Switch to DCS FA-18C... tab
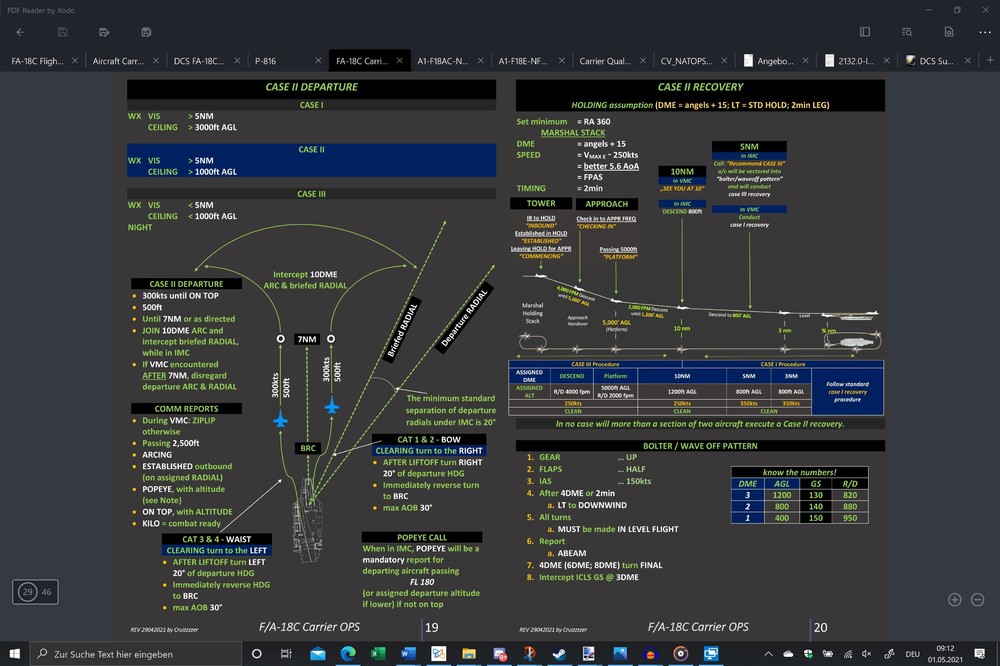1000x666 pixels. (199, 61)
